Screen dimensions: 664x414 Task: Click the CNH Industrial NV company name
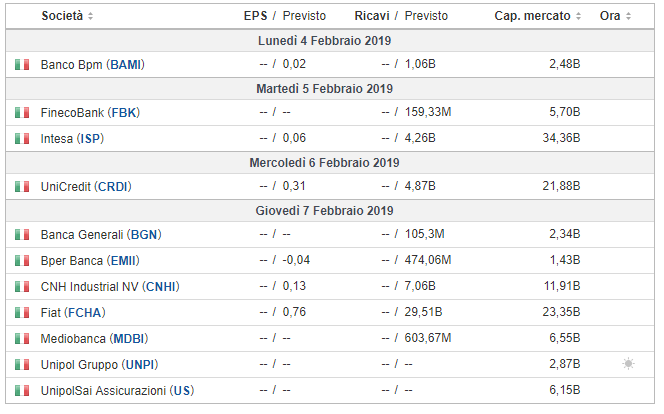[x=89, y=287]
